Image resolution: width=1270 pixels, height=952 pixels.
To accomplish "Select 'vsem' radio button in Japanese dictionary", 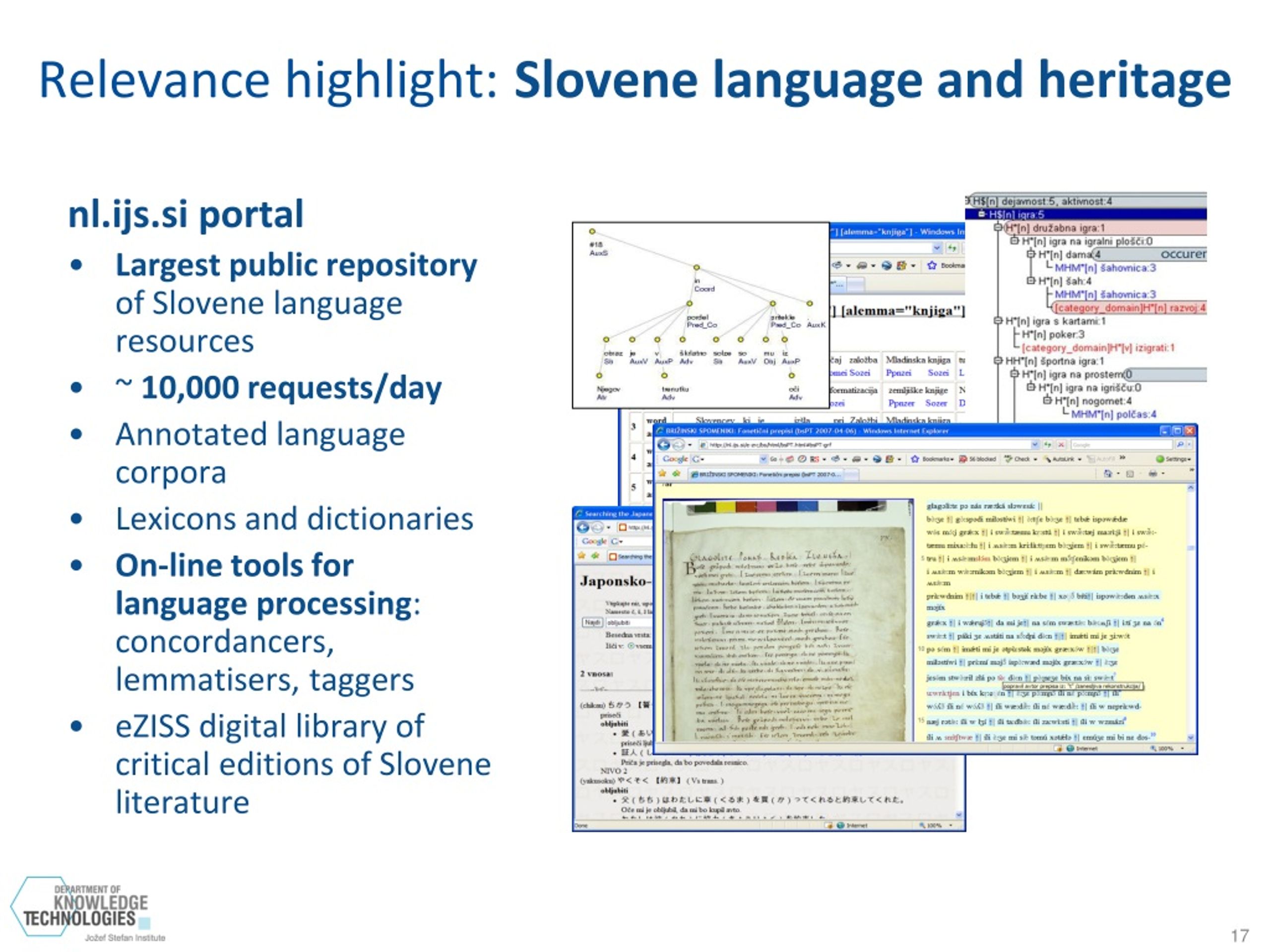I will tap(632, 646).
